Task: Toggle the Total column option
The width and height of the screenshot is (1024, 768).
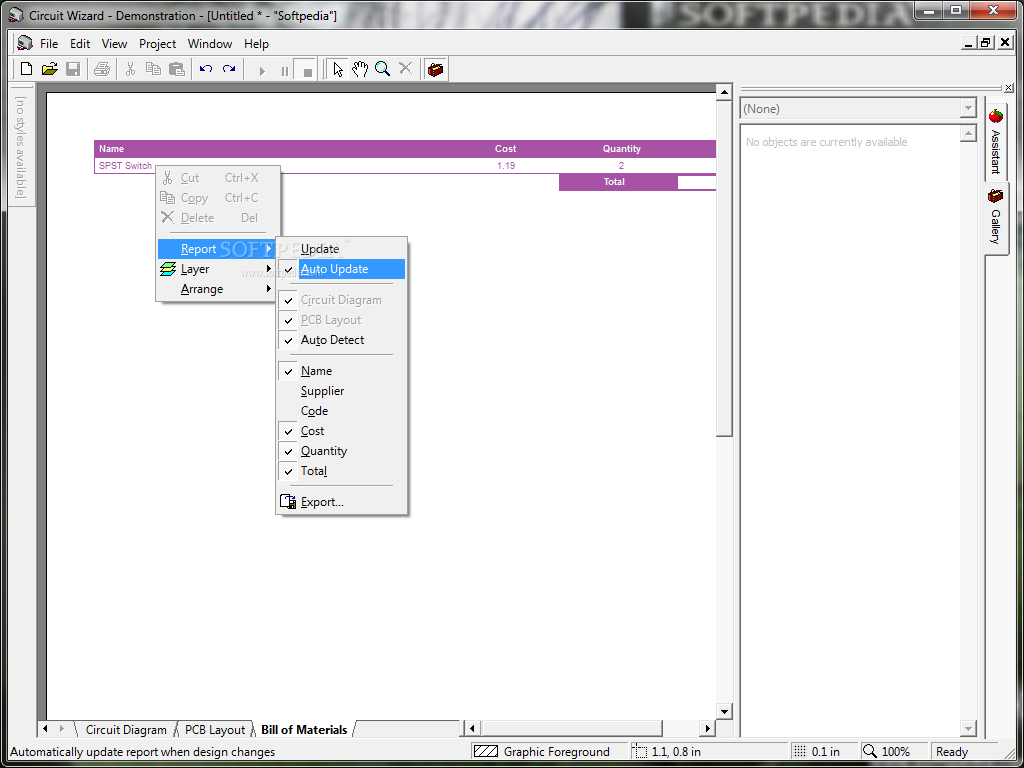Action: pos(341,471)
